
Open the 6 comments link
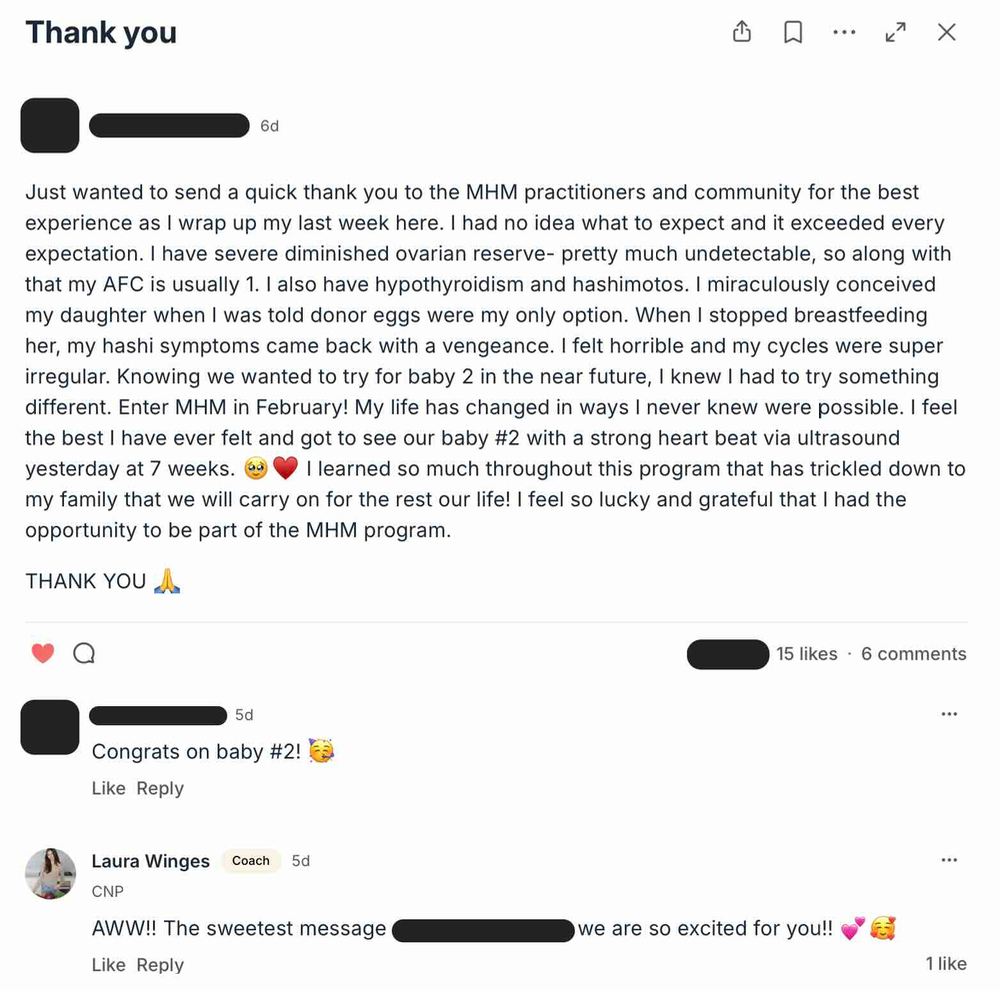913,654
